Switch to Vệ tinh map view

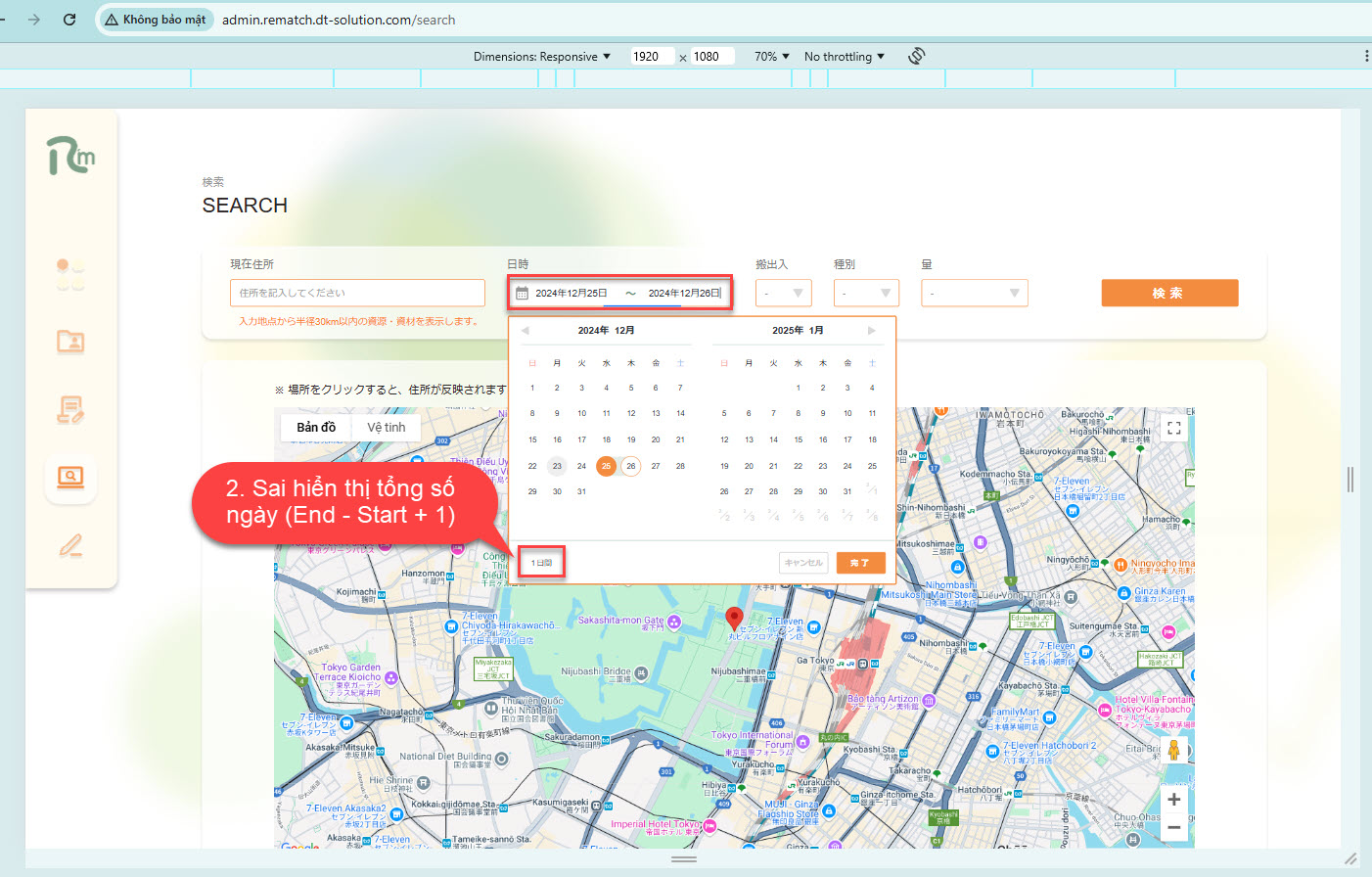pyautogui.click(x=386, y=428)
